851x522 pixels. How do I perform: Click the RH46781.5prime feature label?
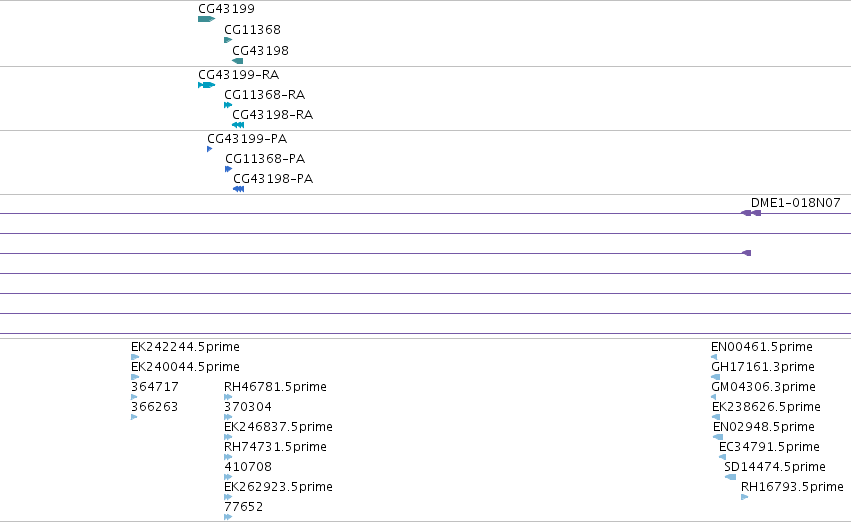(x=275, y=386)
